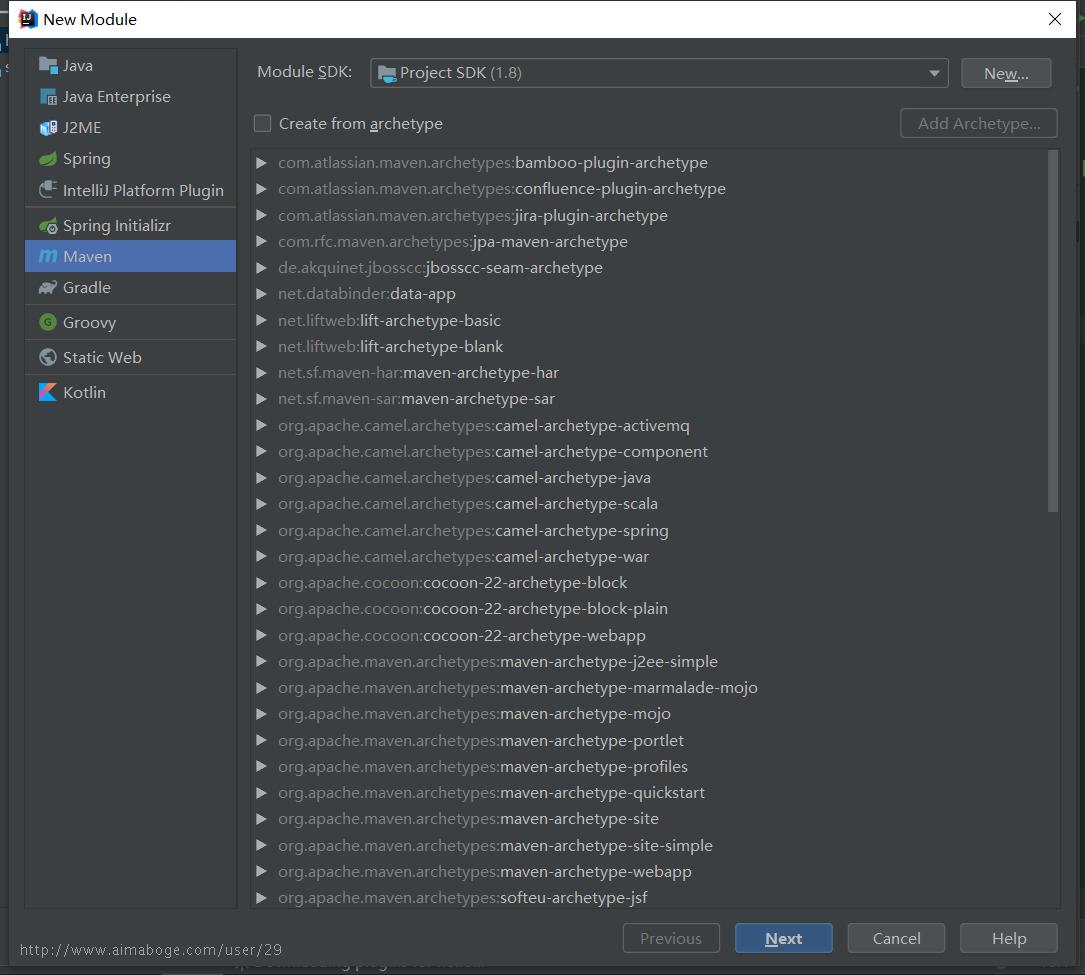Click the Project SDK folder icon

(388, 73)
